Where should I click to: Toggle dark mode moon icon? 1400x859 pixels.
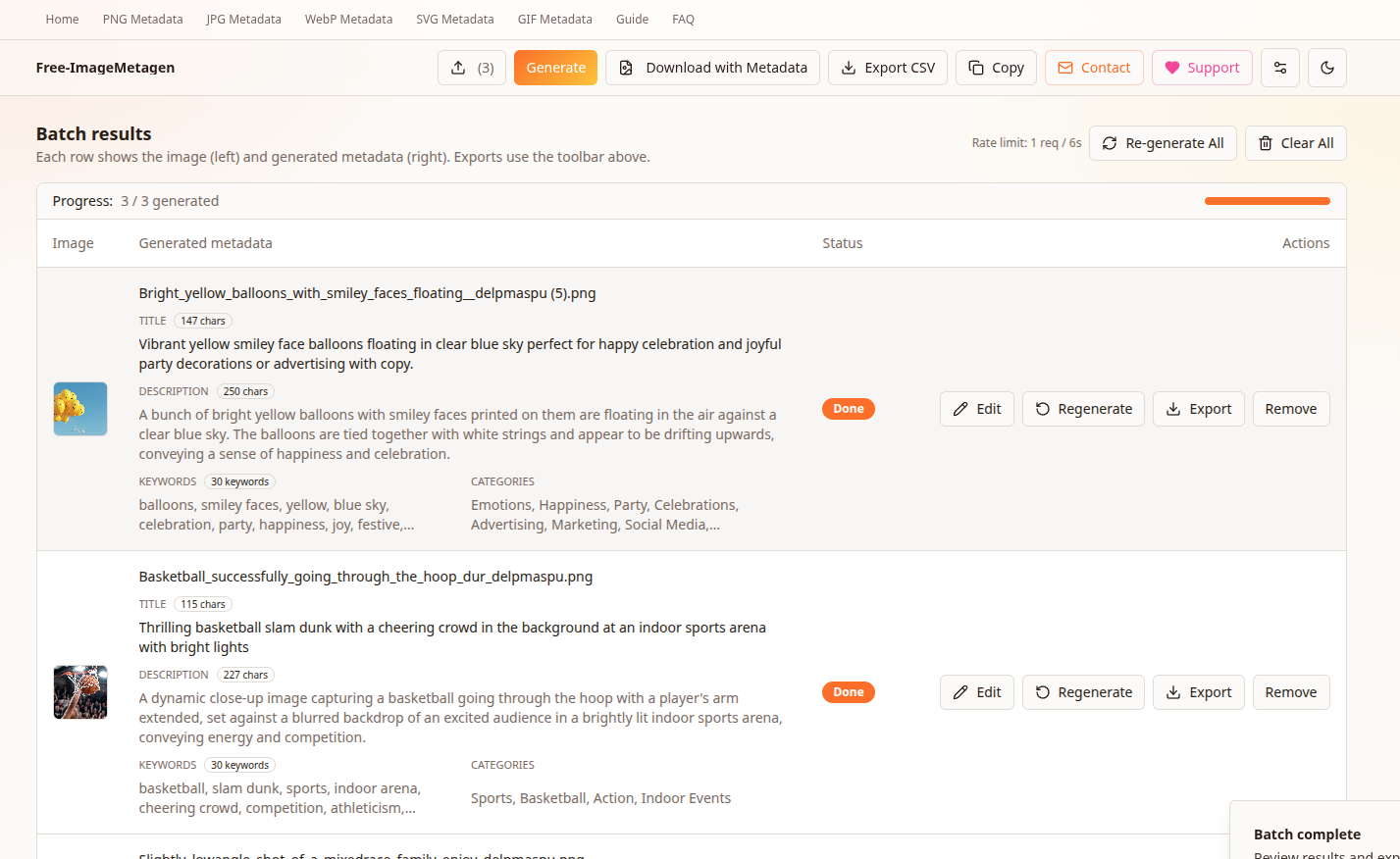(1327, 68)
